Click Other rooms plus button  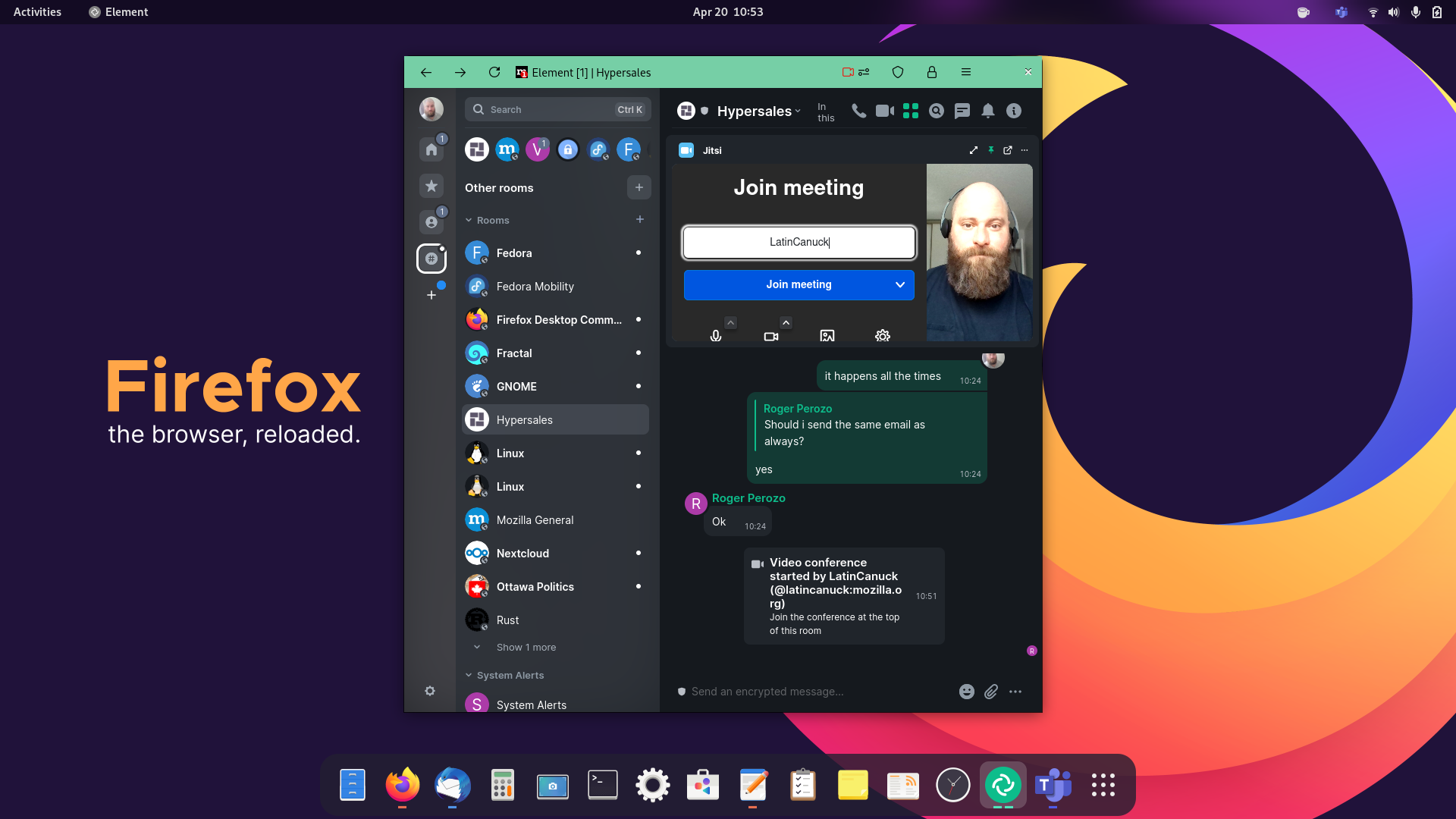(x=639, y=187)
